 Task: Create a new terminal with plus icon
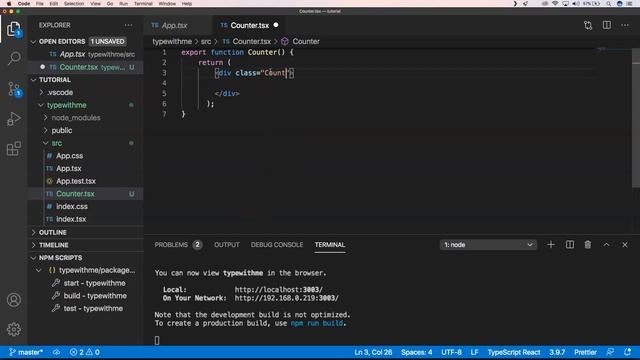551,244
